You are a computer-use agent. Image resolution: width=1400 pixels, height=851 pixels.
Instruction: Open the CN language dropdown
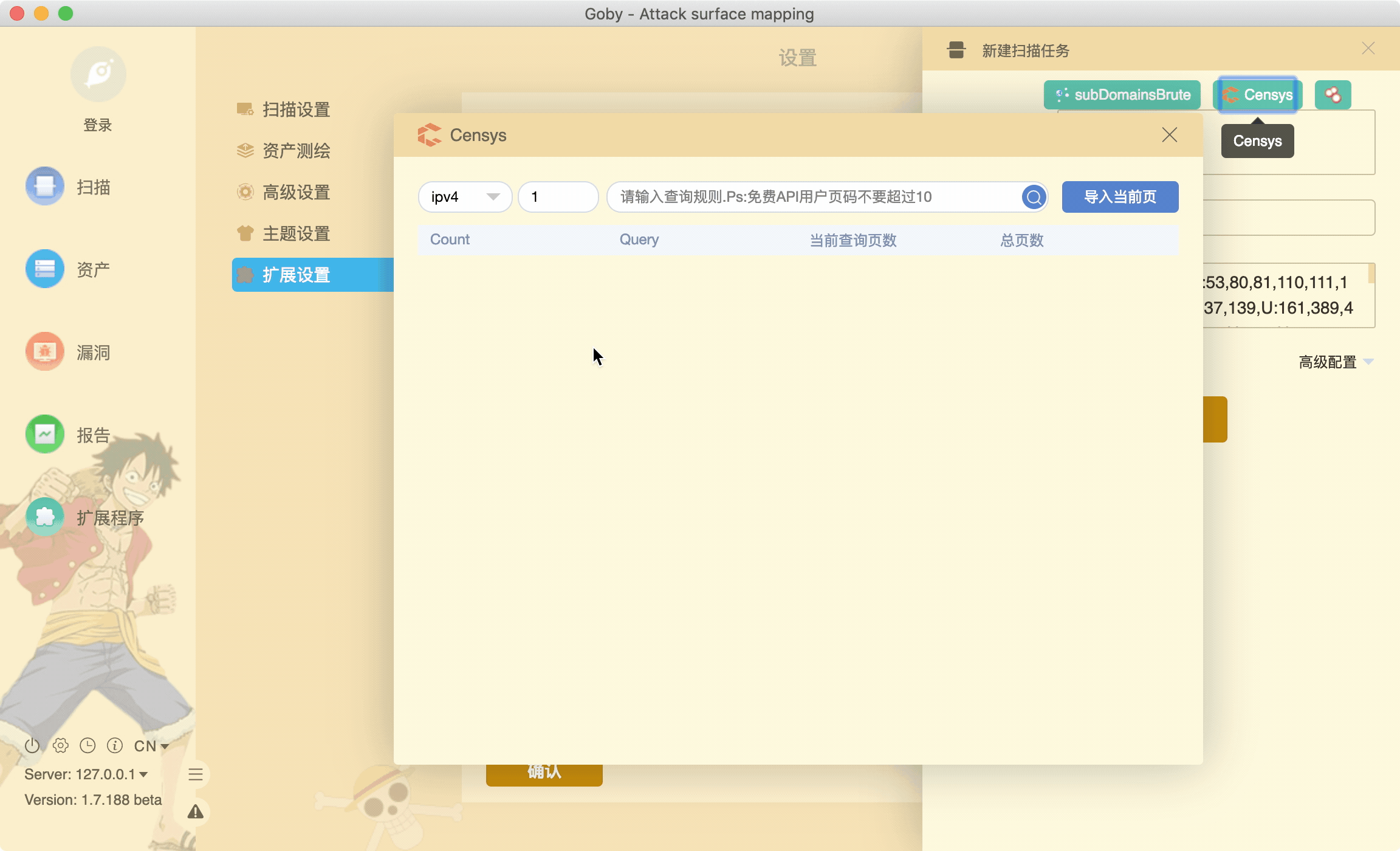click(x=151, y=746)
